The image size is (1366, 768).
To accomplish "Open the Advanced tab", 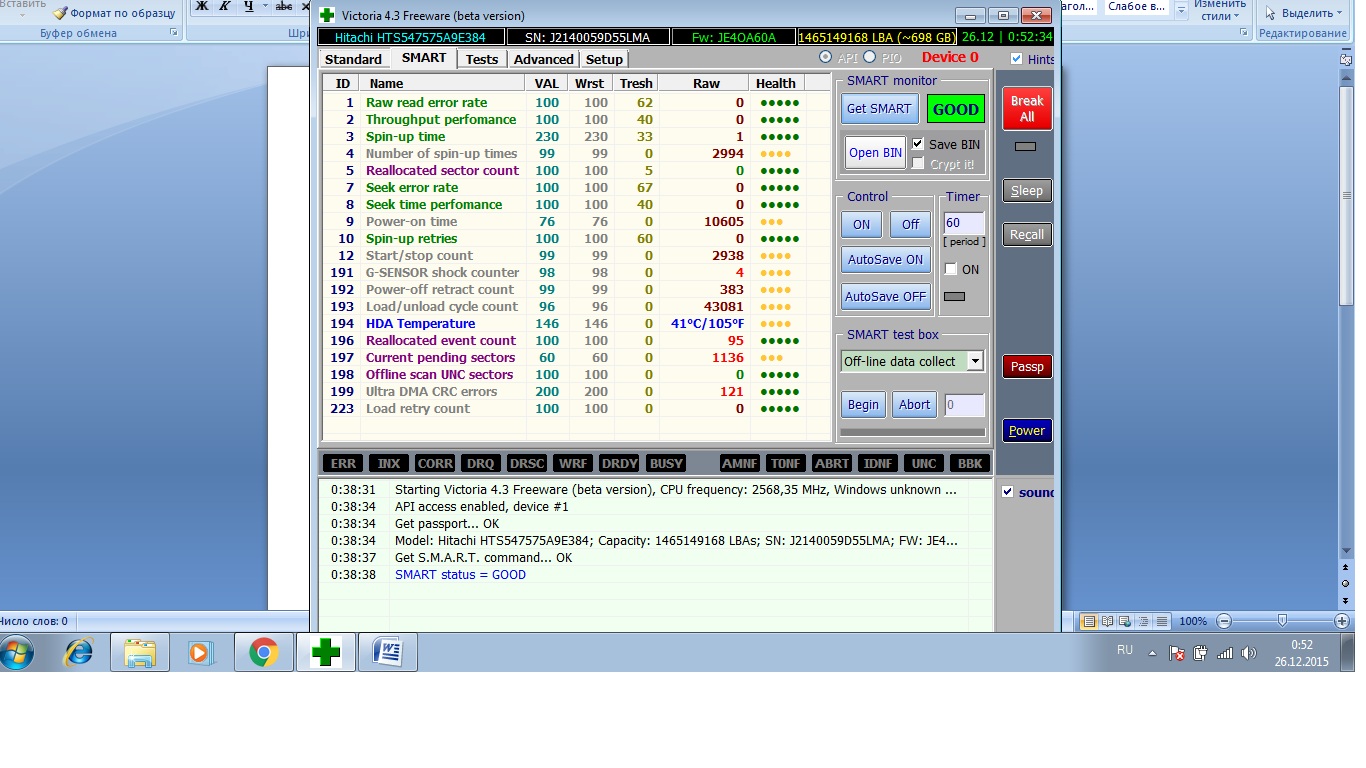I will click(543, 59).
